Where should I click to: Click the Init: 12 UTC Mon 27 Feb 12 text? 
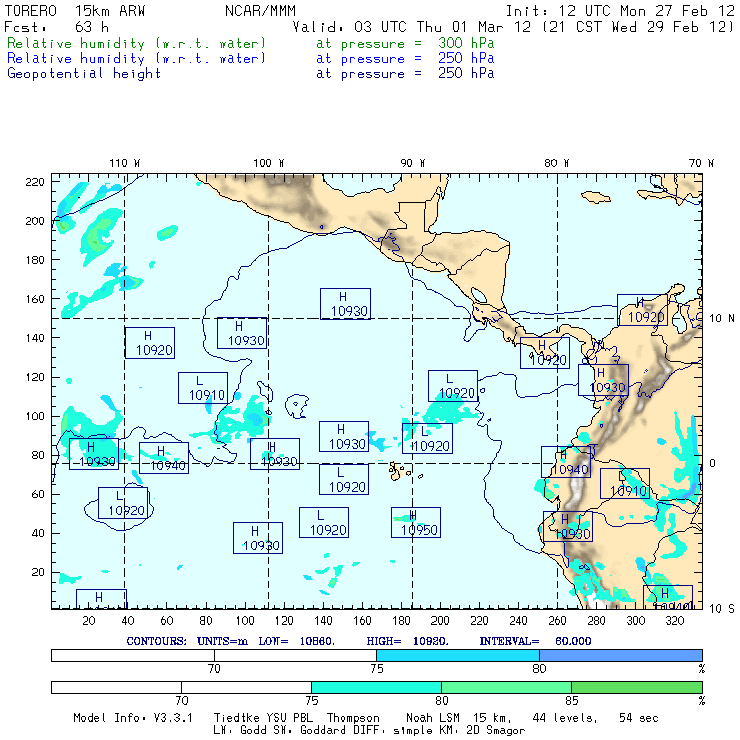(x=620, y=10)
